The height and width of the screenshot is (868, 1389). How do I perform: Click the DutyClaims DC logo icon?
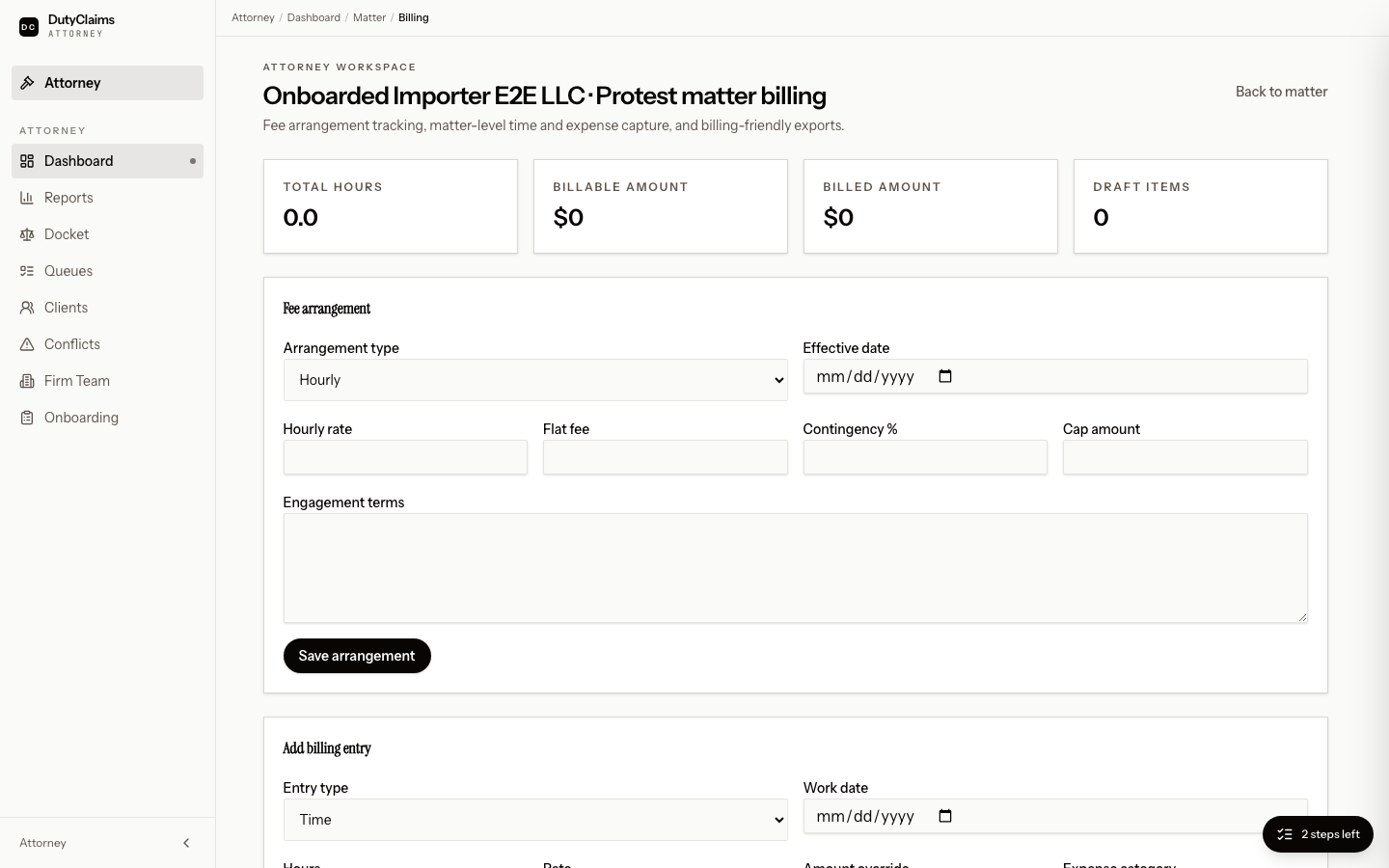click(29, 27)
